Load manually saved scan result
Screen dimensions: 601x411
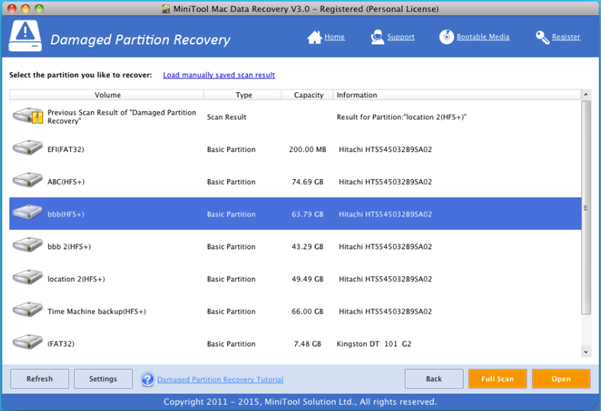219,75
